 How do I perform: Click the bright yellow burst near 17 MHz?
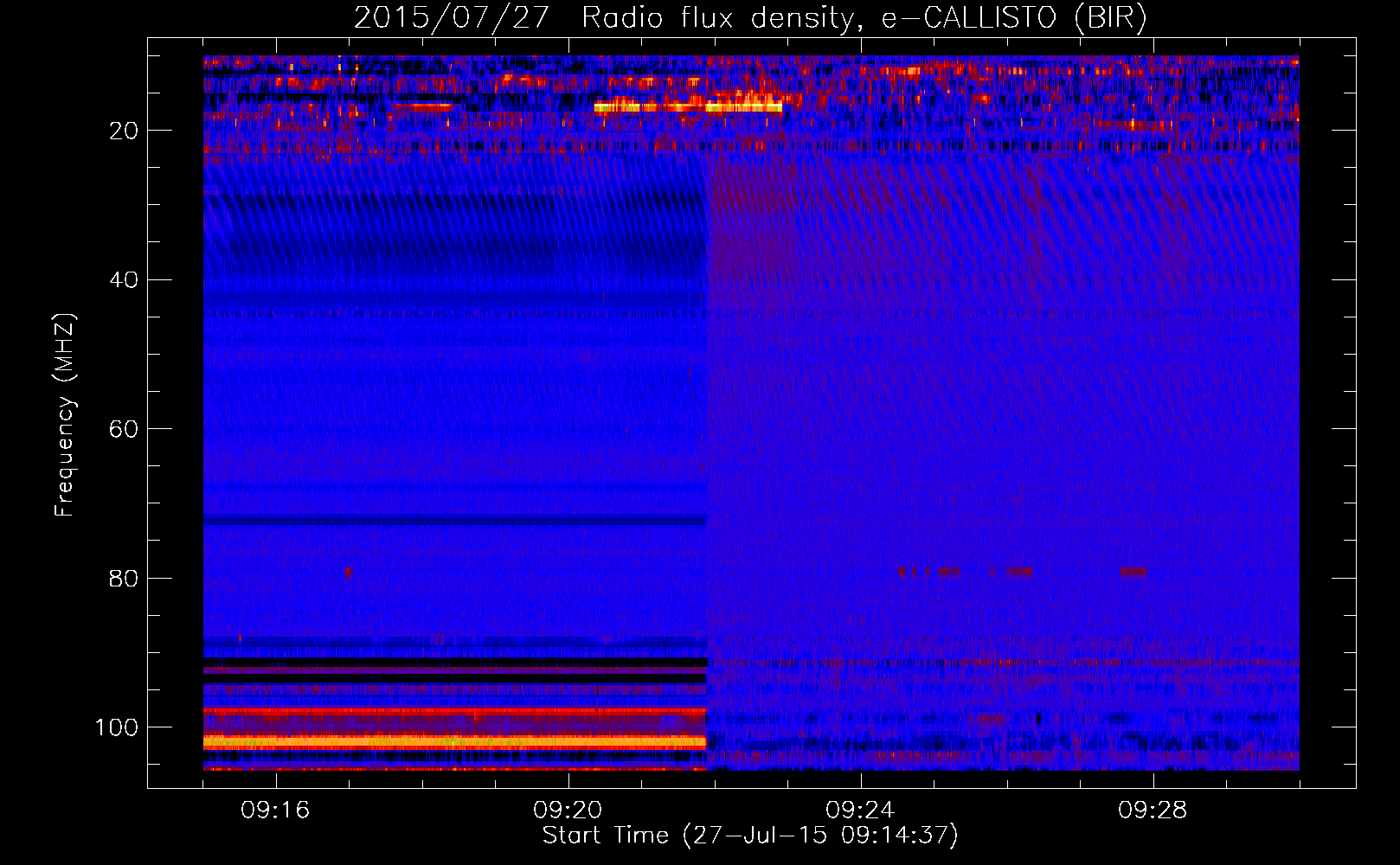pyautogui.click(x=688, y=107)
